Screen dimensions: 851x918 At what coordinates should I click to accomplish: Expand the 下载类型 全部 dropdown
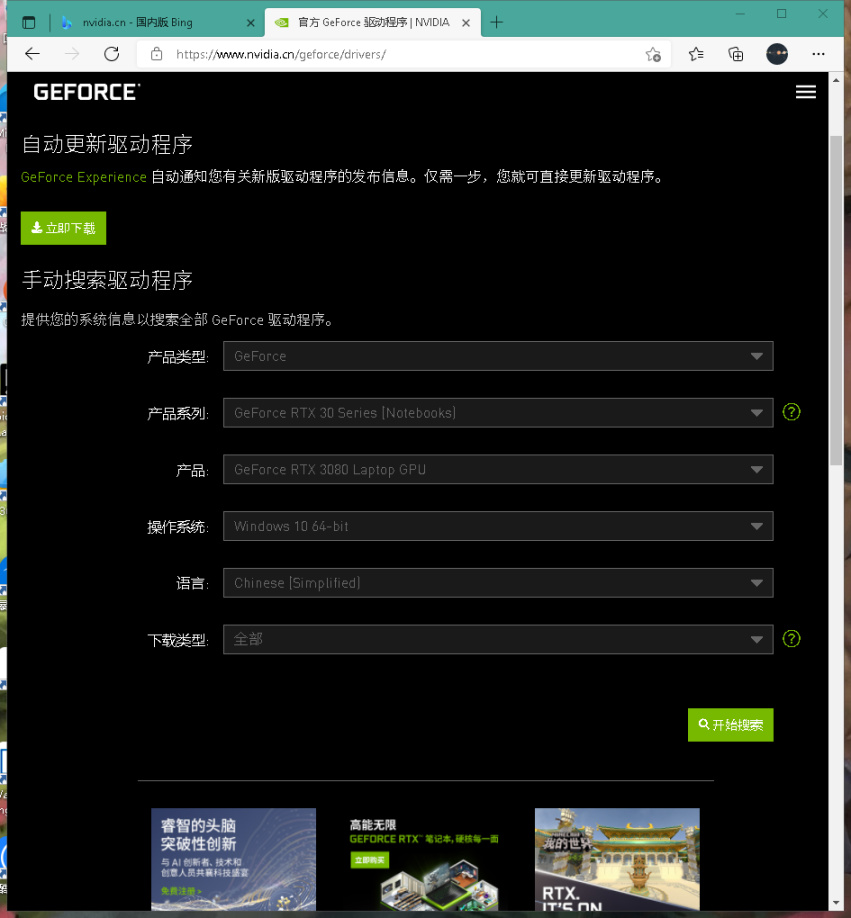click(497, 639)
